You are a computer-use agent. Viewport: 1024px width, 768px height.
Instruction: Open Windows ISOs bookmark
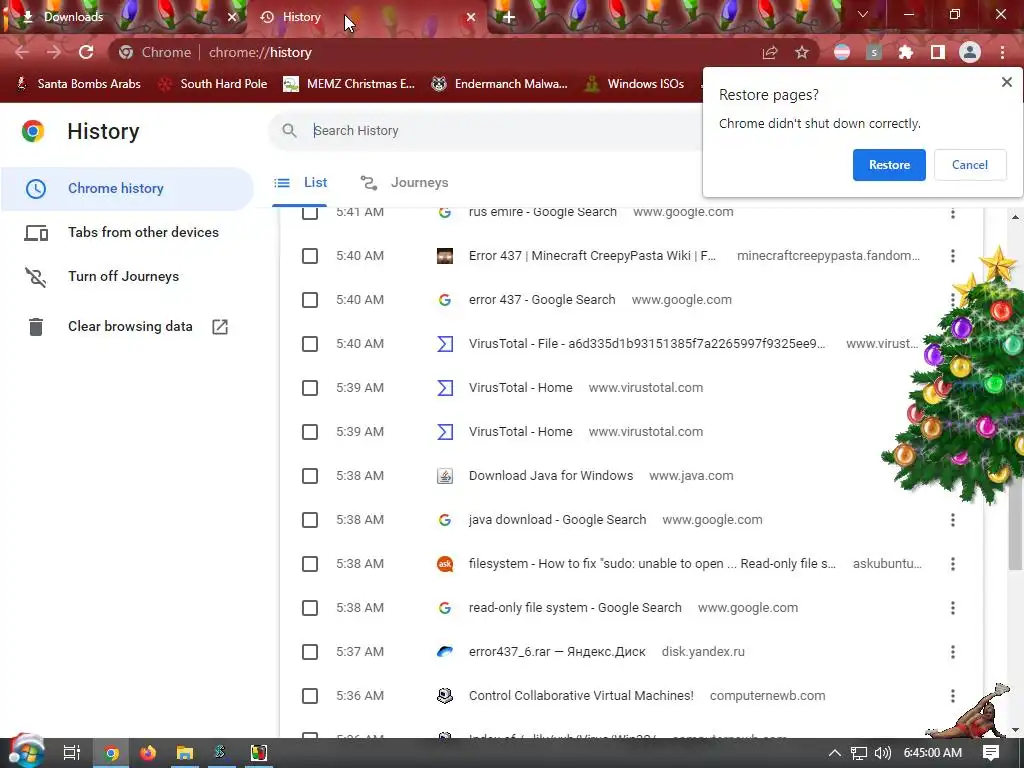coord(634,84)
